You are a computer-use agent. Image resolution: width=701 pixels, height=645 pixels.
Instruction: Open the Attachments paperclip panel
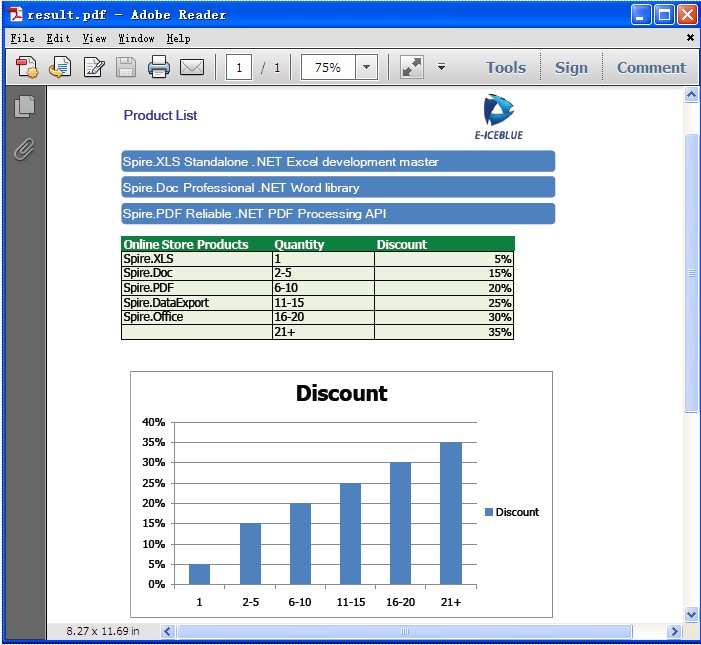tap(24, 149)
